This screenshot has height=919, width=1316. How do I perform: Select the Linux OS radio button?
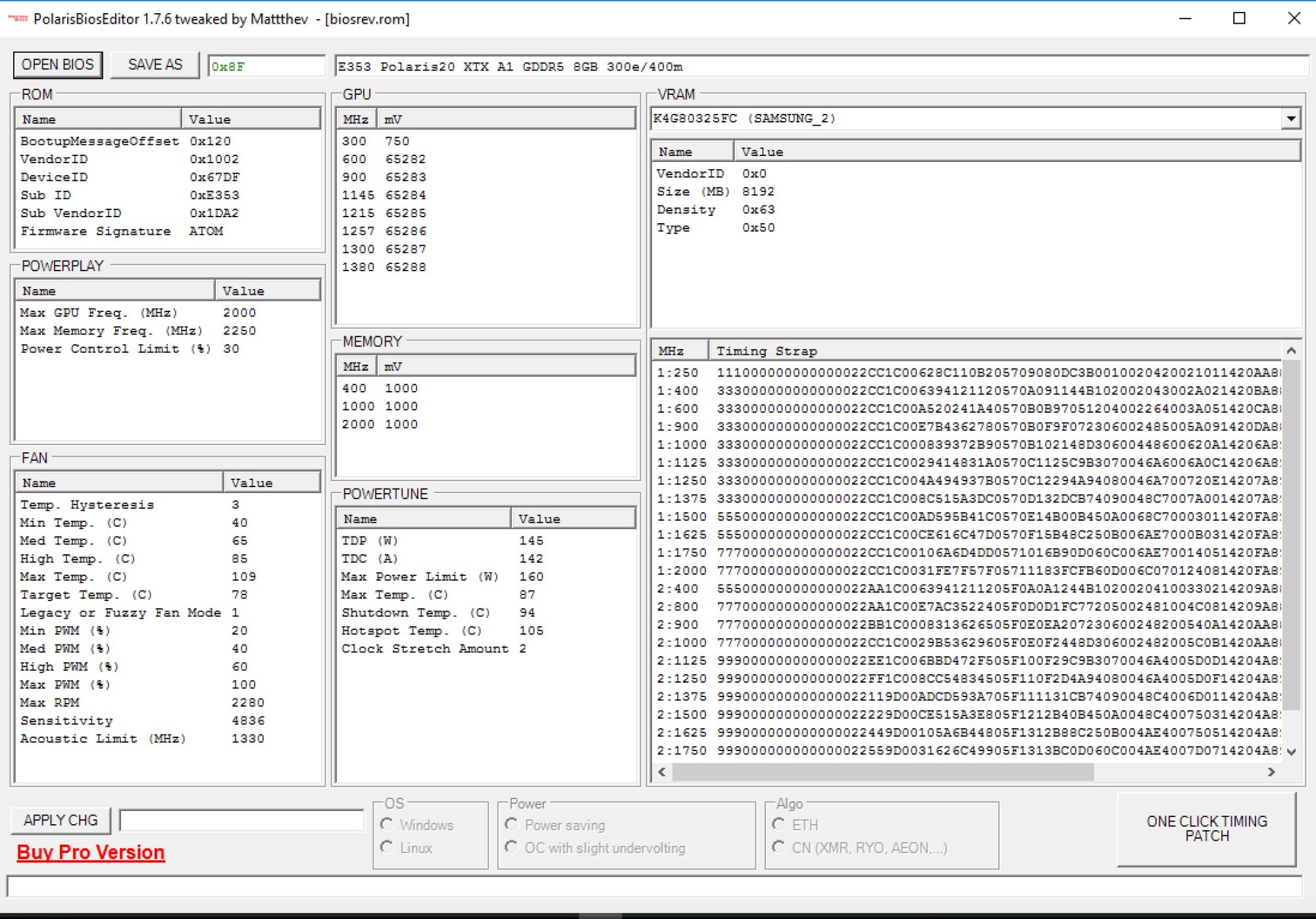(388, 847)
